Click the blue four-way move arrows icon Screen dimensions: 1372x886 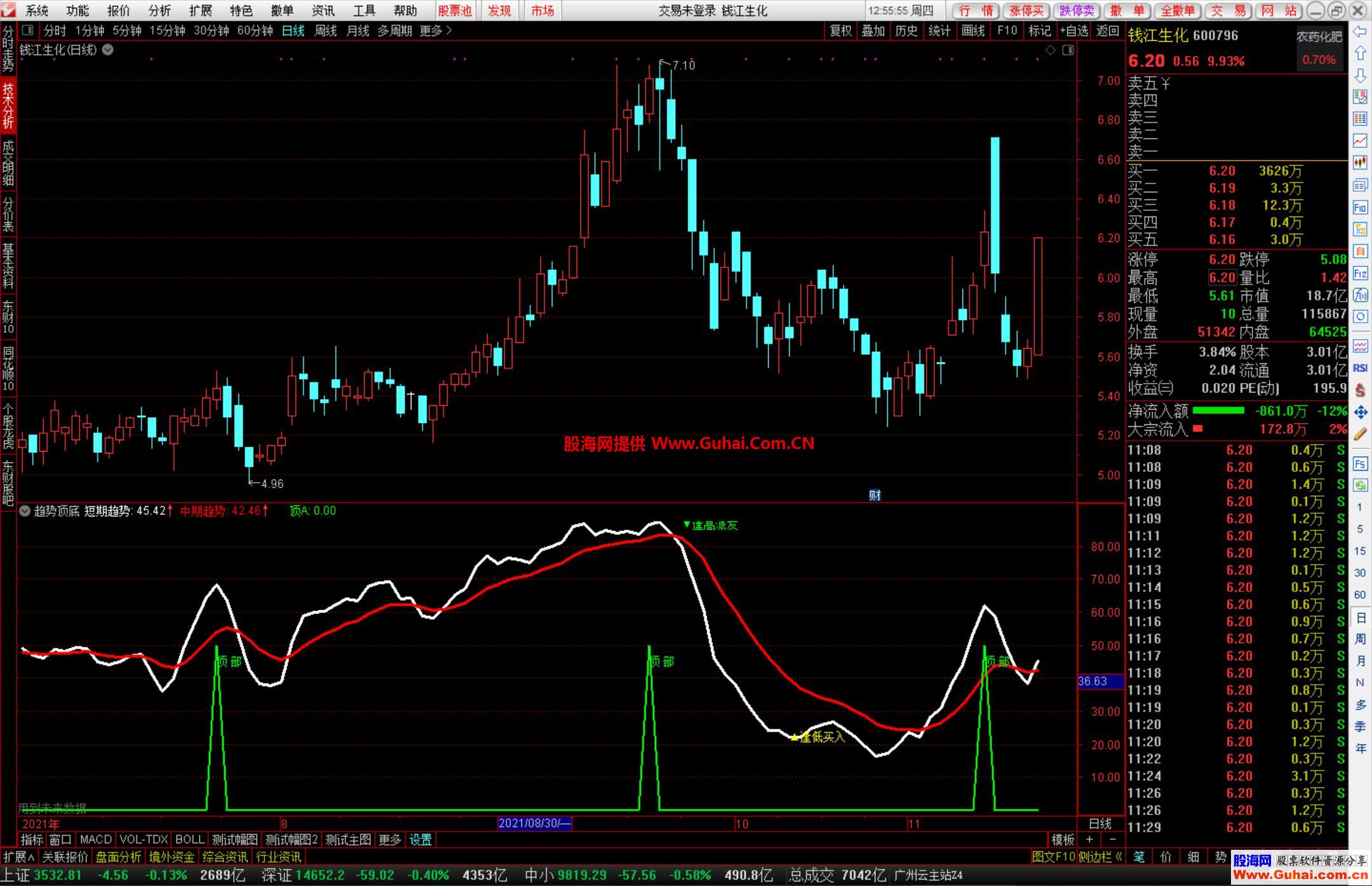[1360, 413]
